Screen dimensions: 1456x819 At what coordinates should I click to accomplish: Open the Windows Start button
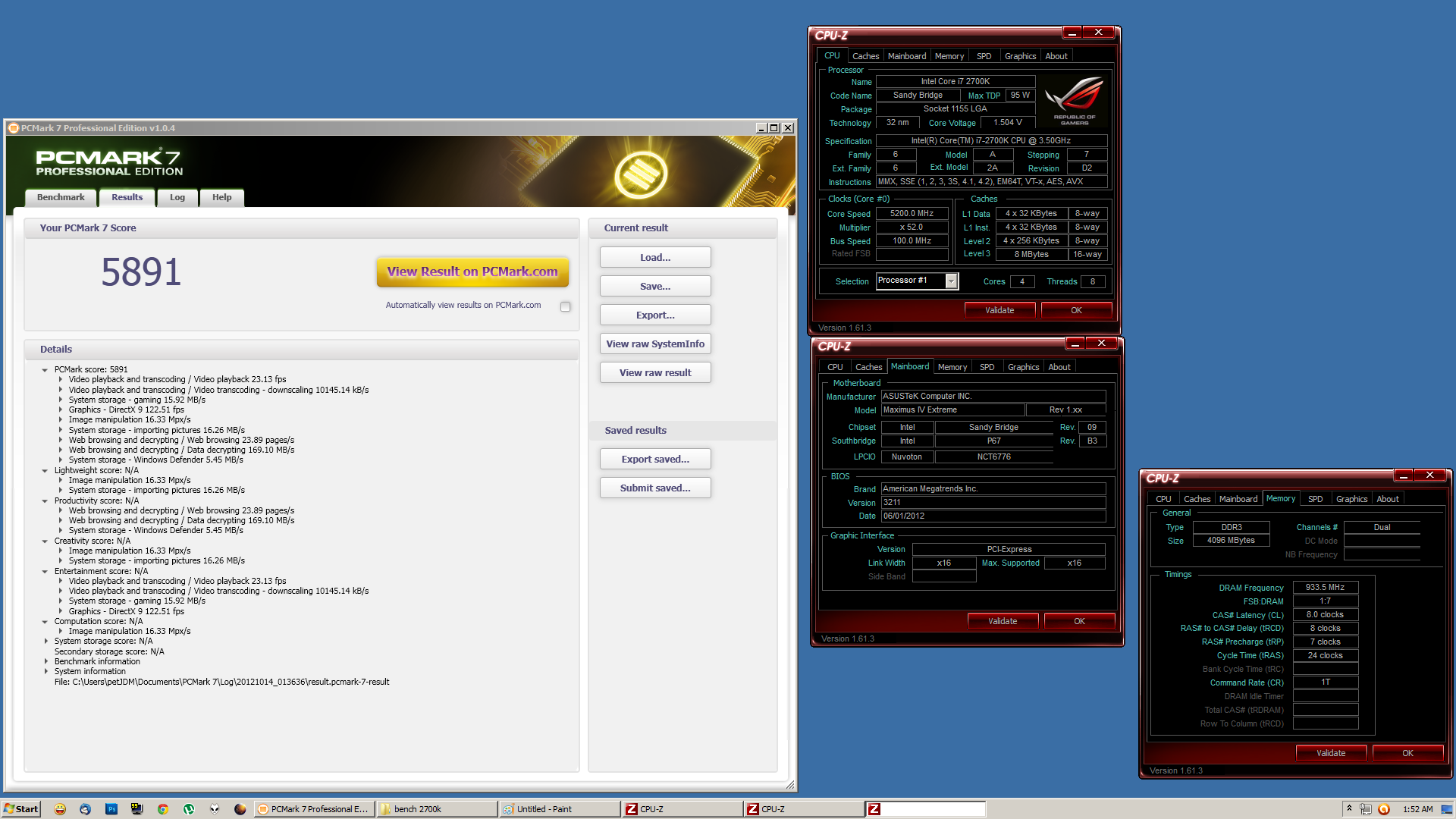point(21,809)
